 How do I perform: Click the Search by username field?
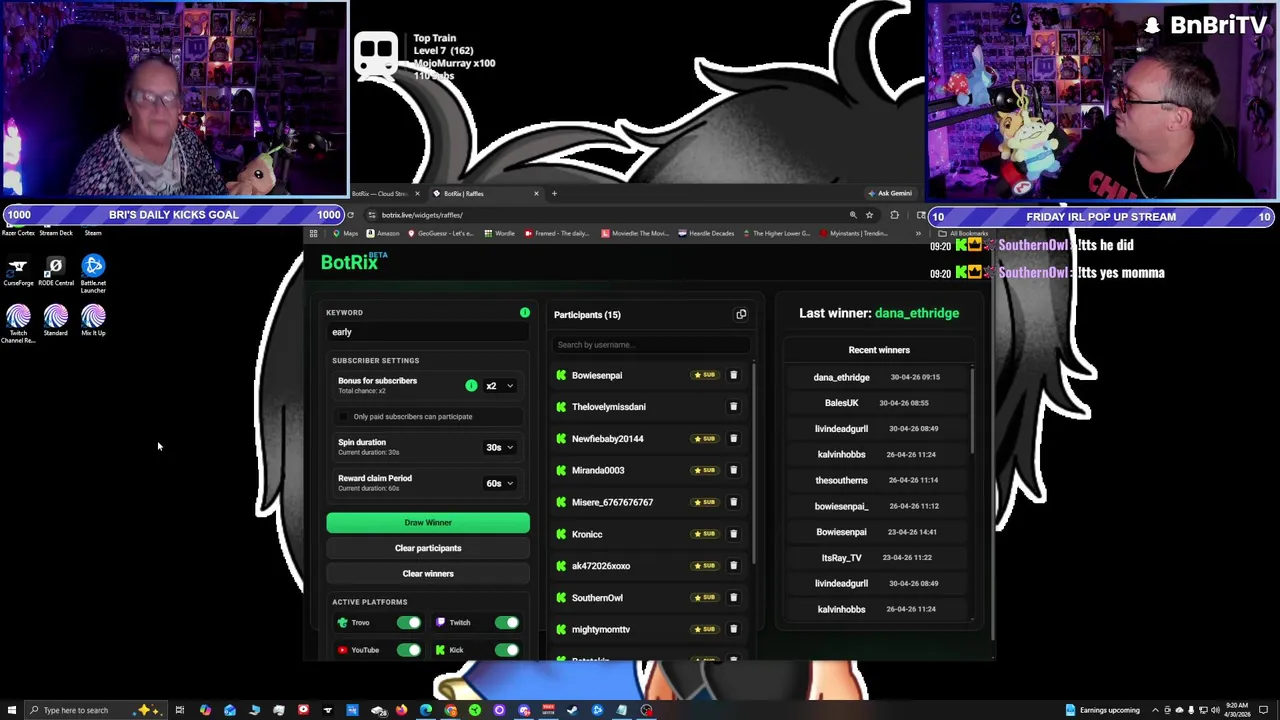(x=651, y=345)
